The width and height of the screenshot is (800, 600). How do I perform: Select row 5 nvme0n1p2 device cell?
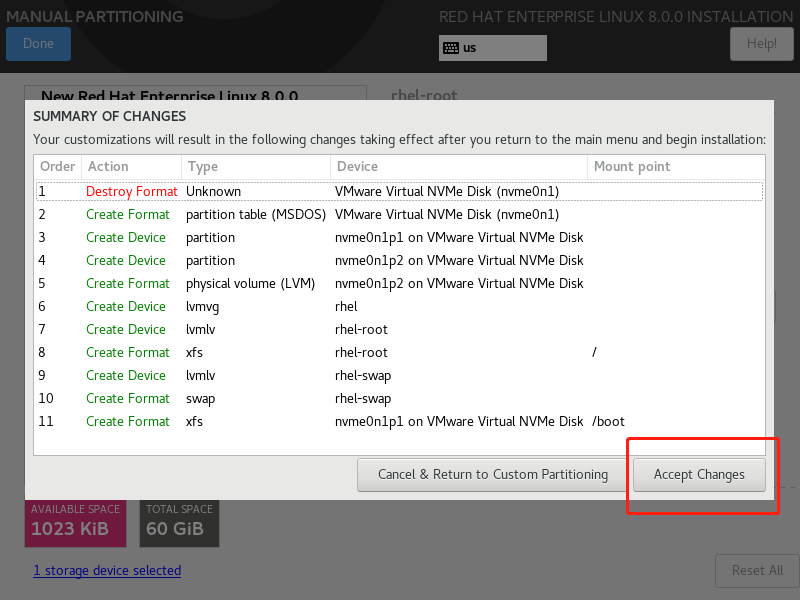(x=459, y=283)
